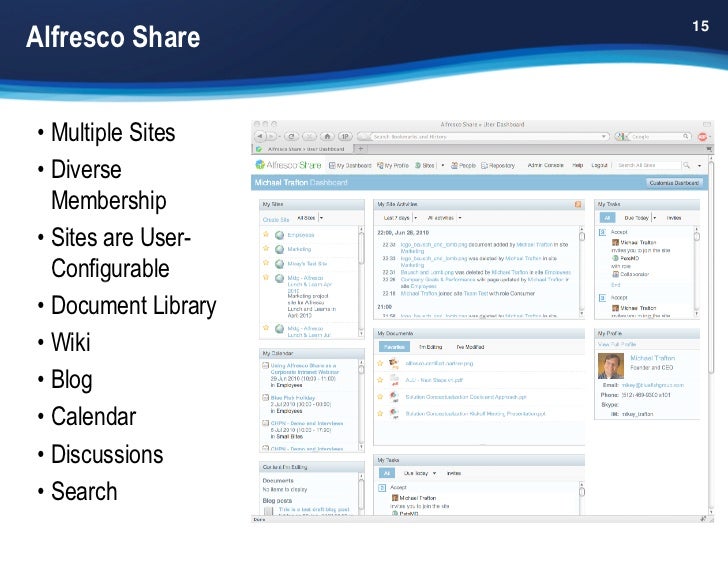Viewport: 728px width, 563px height.
Task: Open the Sites dropdown arrow in Alfresco header
Action: 442,165
